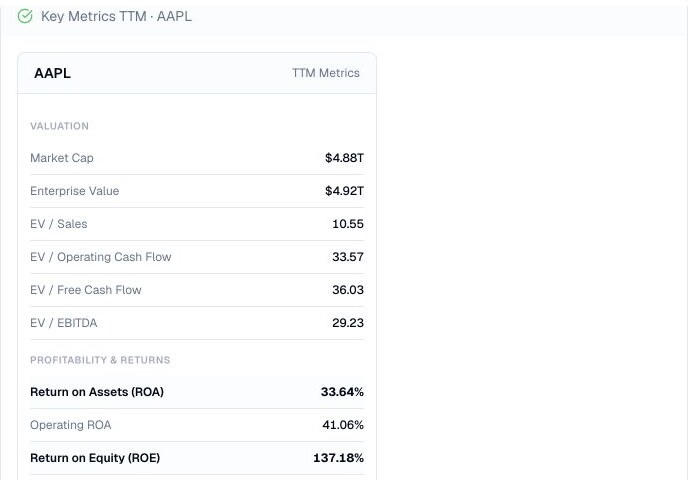Click the 'Key Metrics TTM · AAPL' header

click(x=116, y=16)
